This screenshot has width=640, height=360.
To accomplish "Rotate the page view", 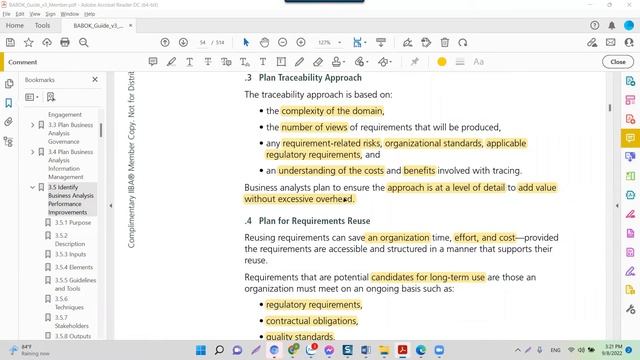I will click(x=462, y=42).
